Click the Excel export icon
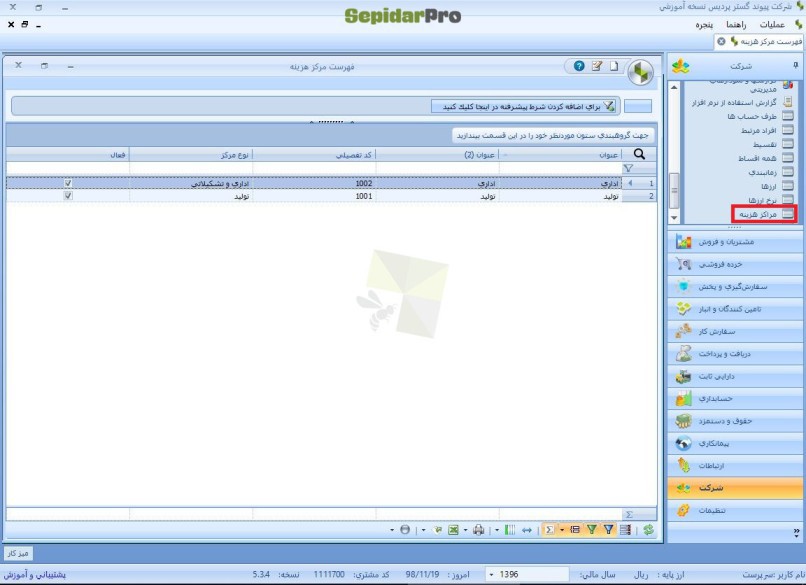 (x=453, y=529)
